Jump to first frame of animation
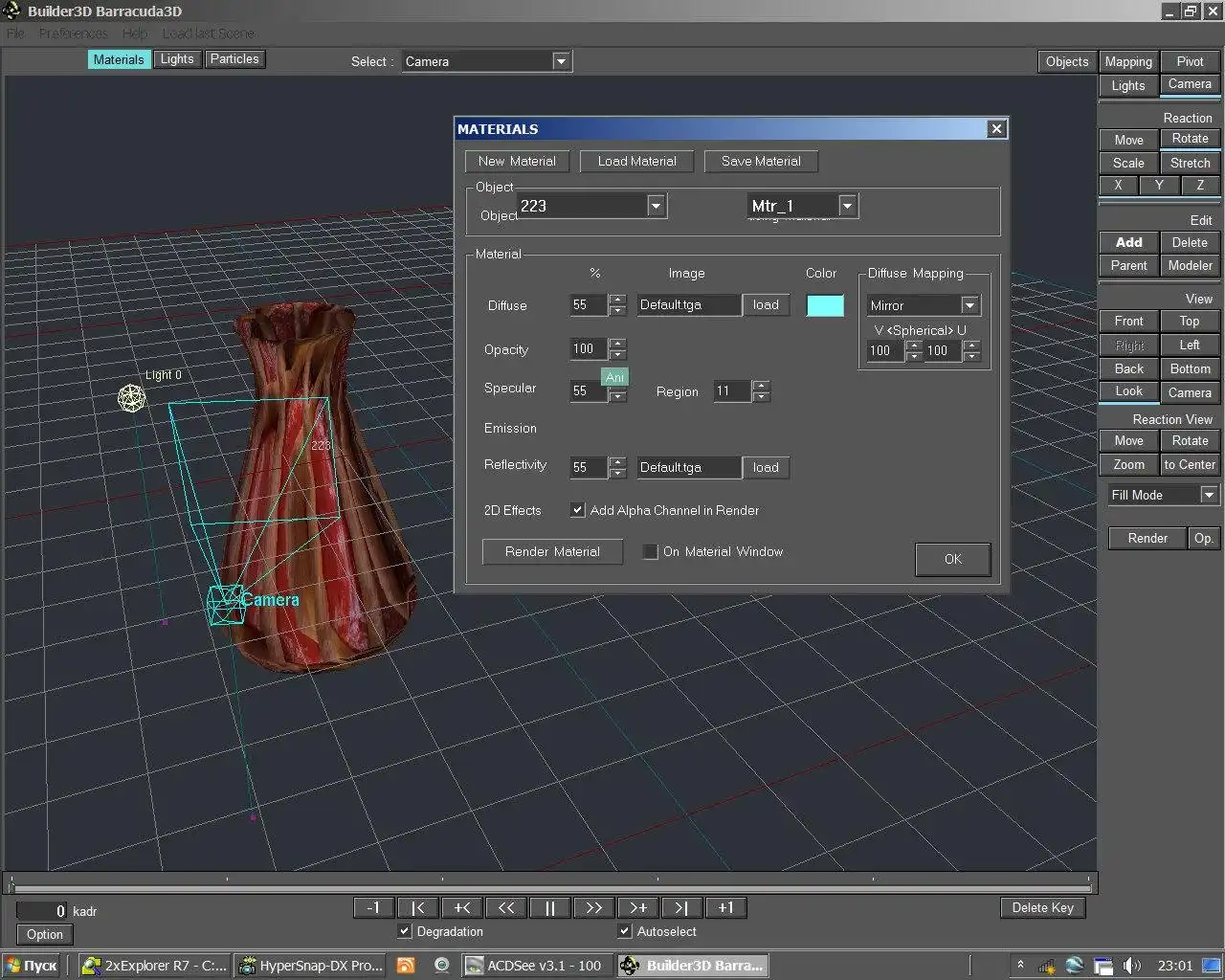Viewport: 1225px width, 980px height. click(x=417, y=908)
